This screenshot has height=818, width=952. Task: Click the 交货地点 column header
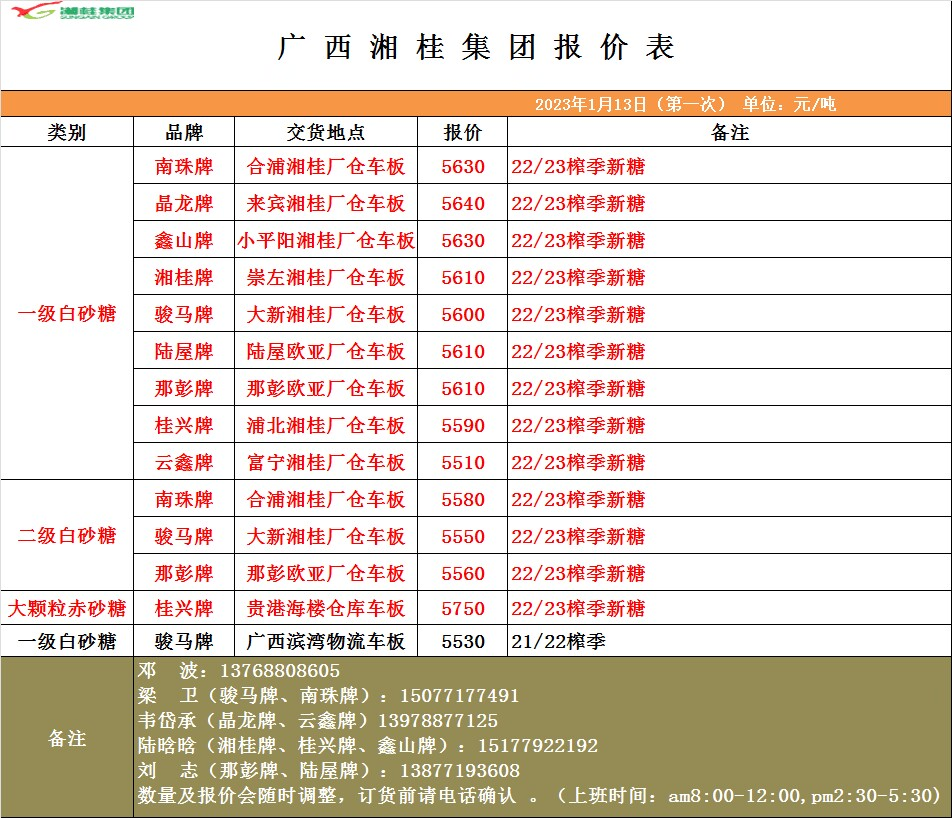click(325, 133)
